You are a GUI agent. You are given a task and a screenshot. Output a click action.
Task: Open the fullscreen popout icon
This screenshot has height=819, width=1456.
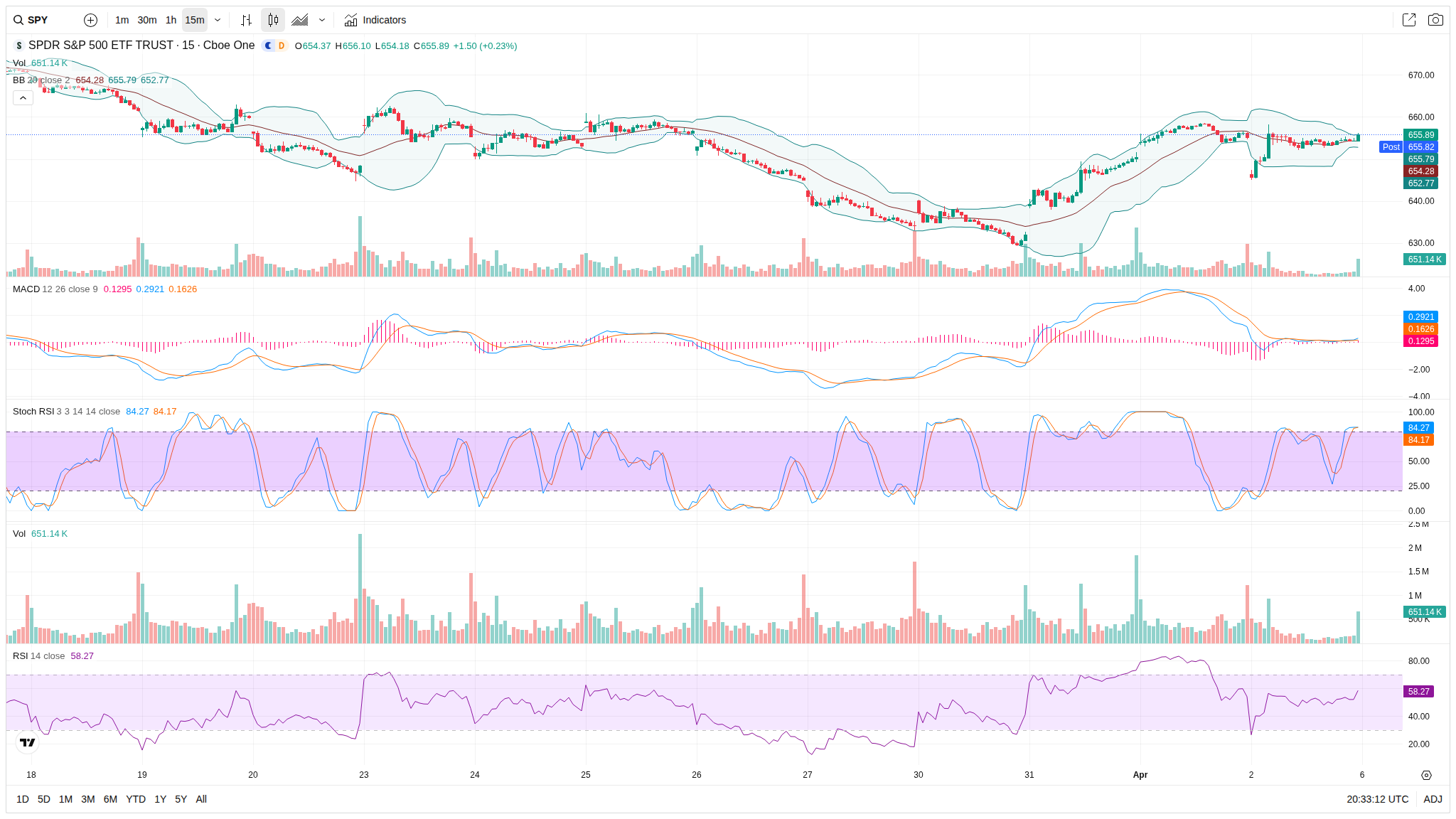pyautogui.click(x=1408, y=20)
